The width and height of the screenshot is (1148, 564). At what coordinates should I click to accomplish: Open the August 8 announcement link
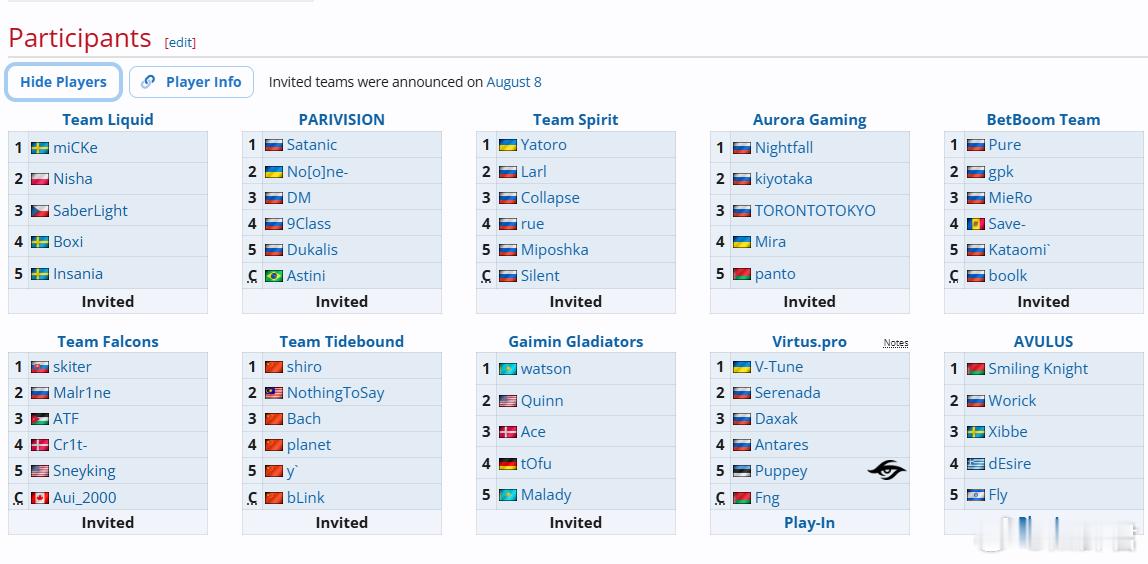(x=514, y=82)
